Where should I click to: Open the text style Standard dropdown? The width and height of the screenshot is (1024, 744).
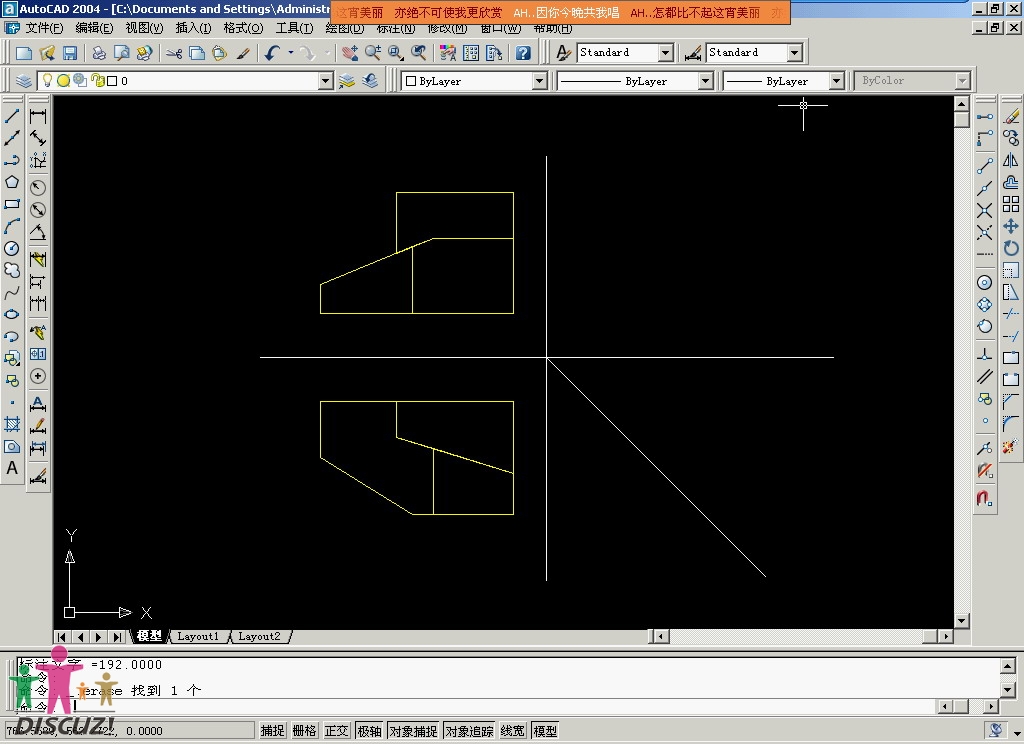tap(665, 52)
